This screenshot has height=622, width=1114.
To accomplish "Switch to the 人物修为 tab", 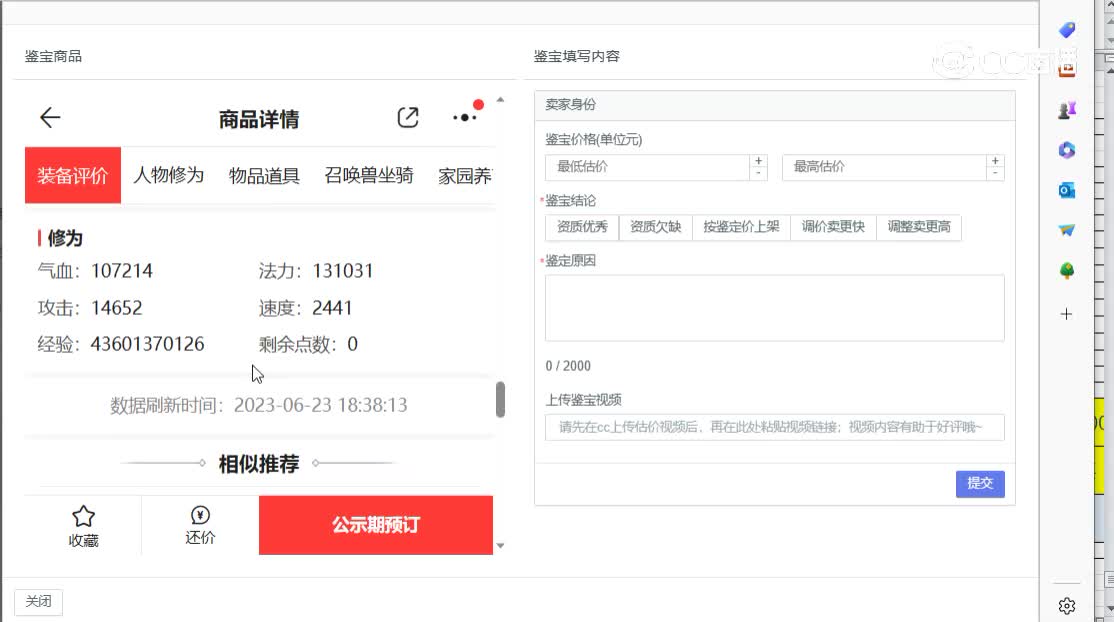I will point(168,176).
